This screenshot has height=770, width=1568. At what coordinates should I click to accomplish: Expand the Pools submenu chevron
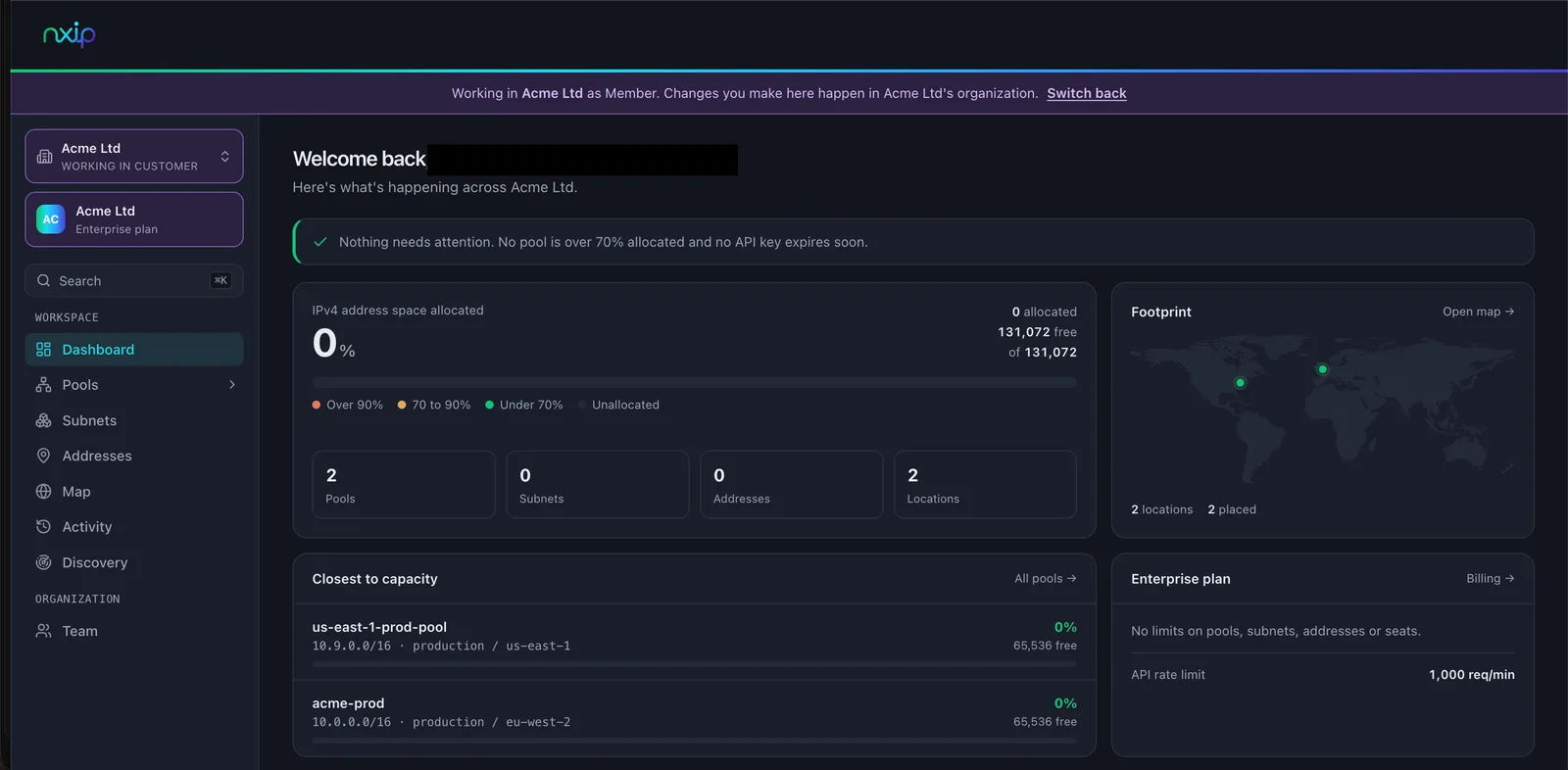tap(232, 385)
